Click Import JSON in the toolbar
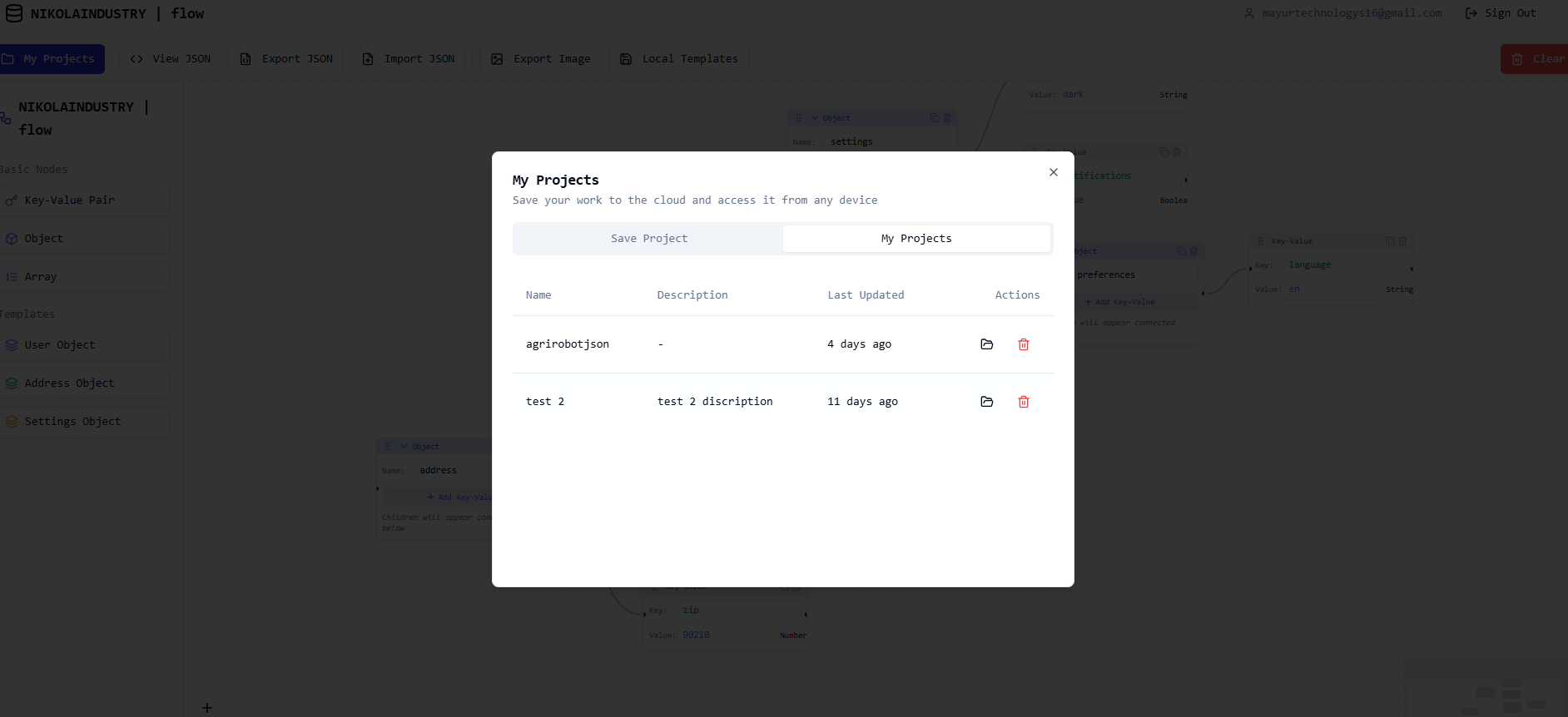 point(409,59)
